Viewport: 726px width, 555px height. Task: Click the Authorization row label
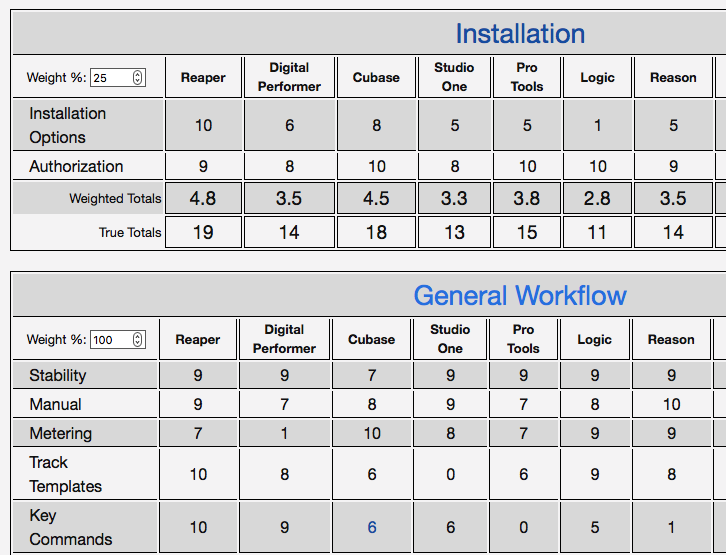point(76,167)
